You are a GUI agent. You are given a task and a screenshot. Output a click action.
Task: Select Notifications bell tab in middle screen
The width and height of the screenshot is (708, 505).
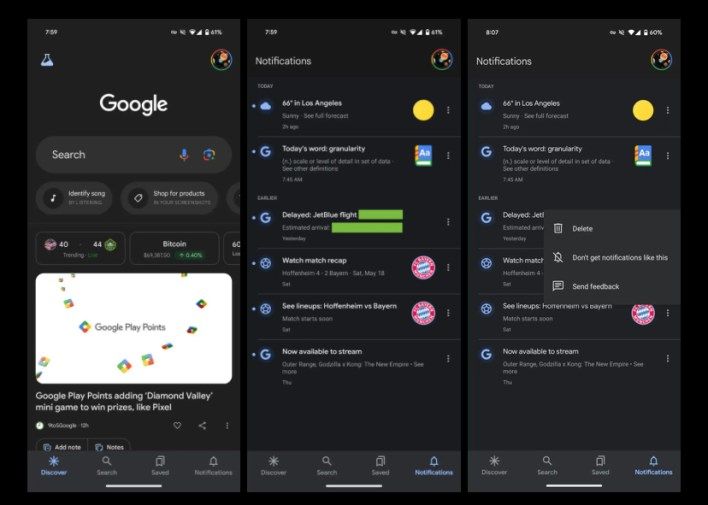pyautogui.click(x=434, y=466)
